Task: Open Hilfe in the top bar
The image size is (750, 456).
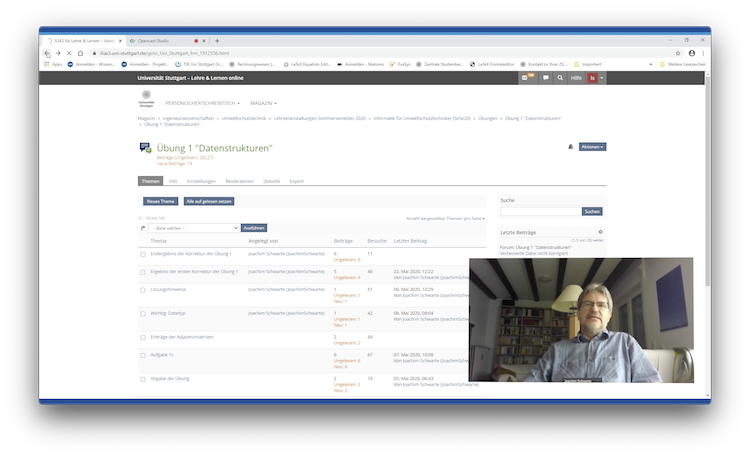Action: 576,78
